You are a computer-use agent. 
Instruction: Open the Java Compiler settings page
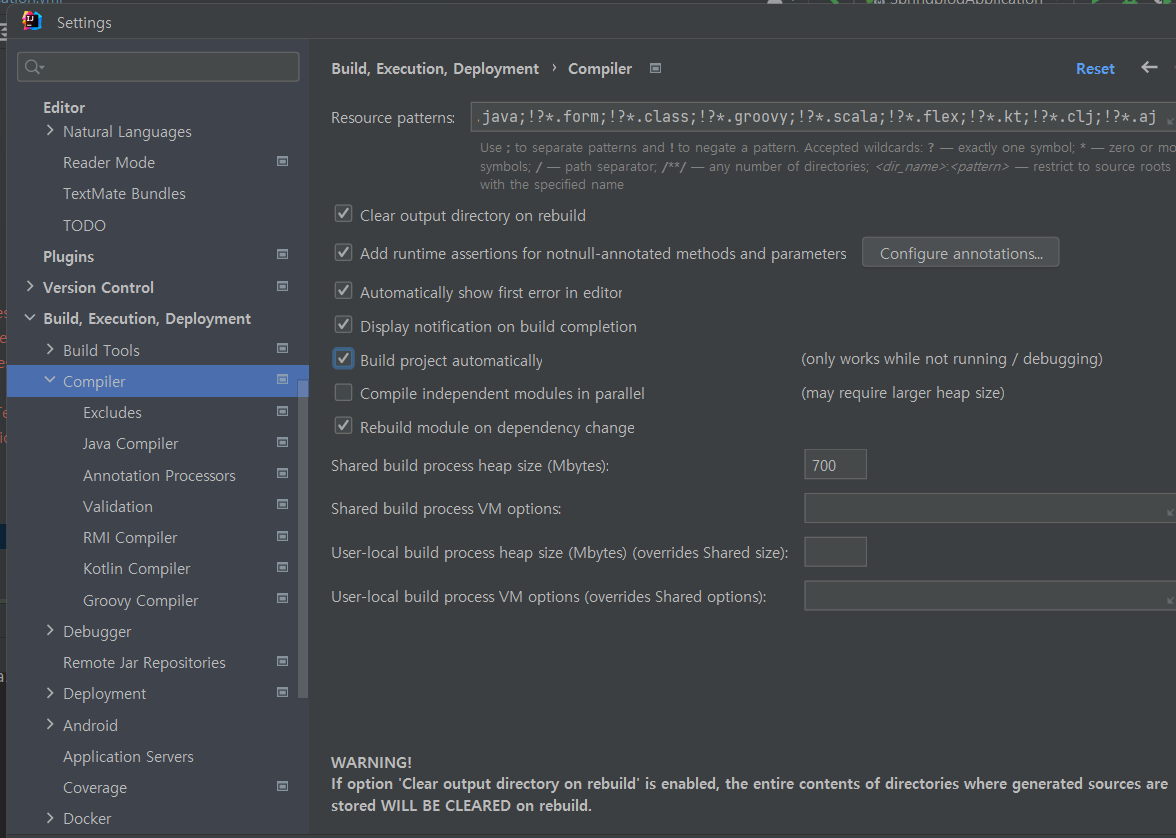click(130, 443)
